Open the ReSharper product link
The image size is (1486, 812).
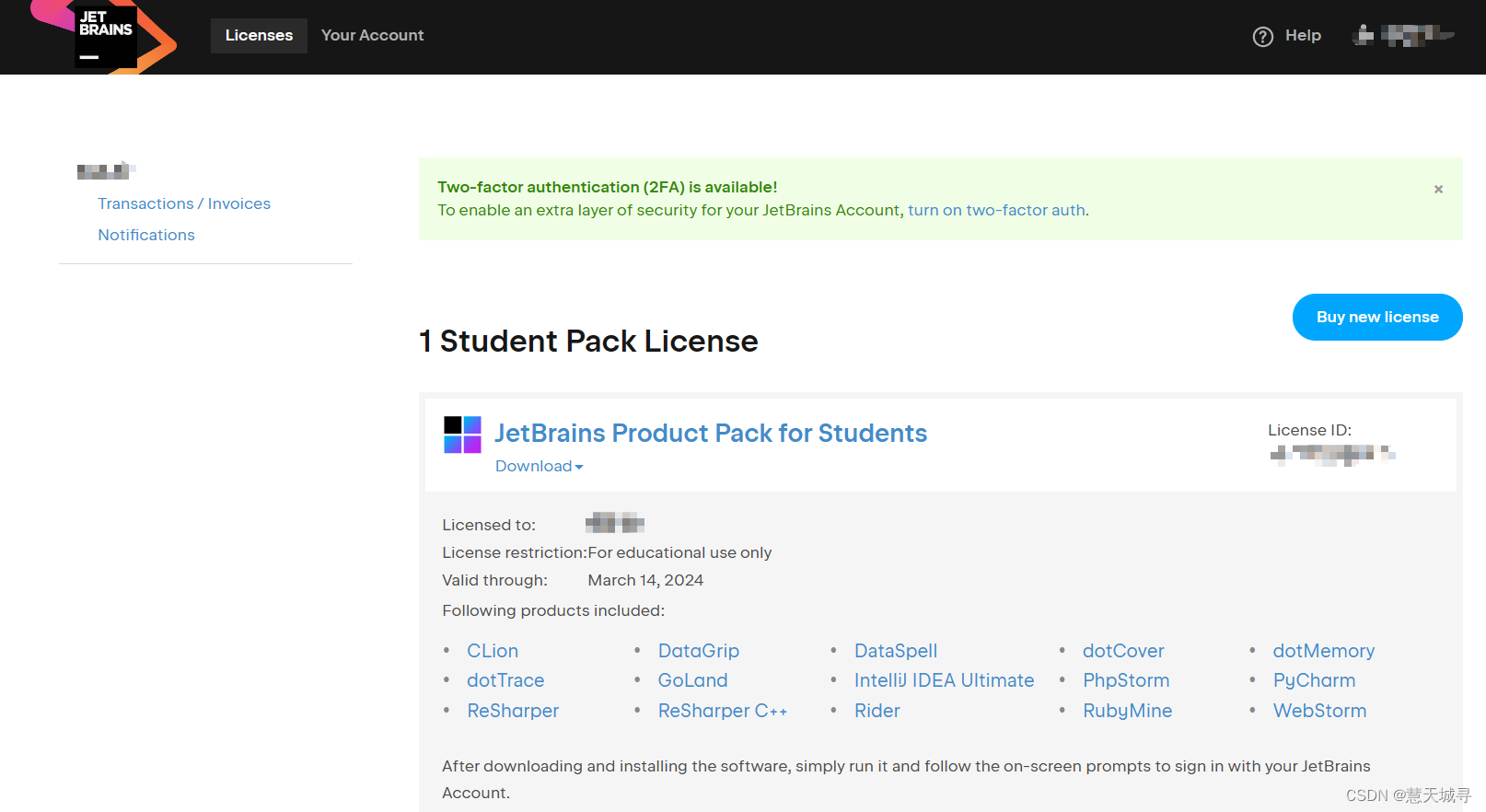coord(513,711)
